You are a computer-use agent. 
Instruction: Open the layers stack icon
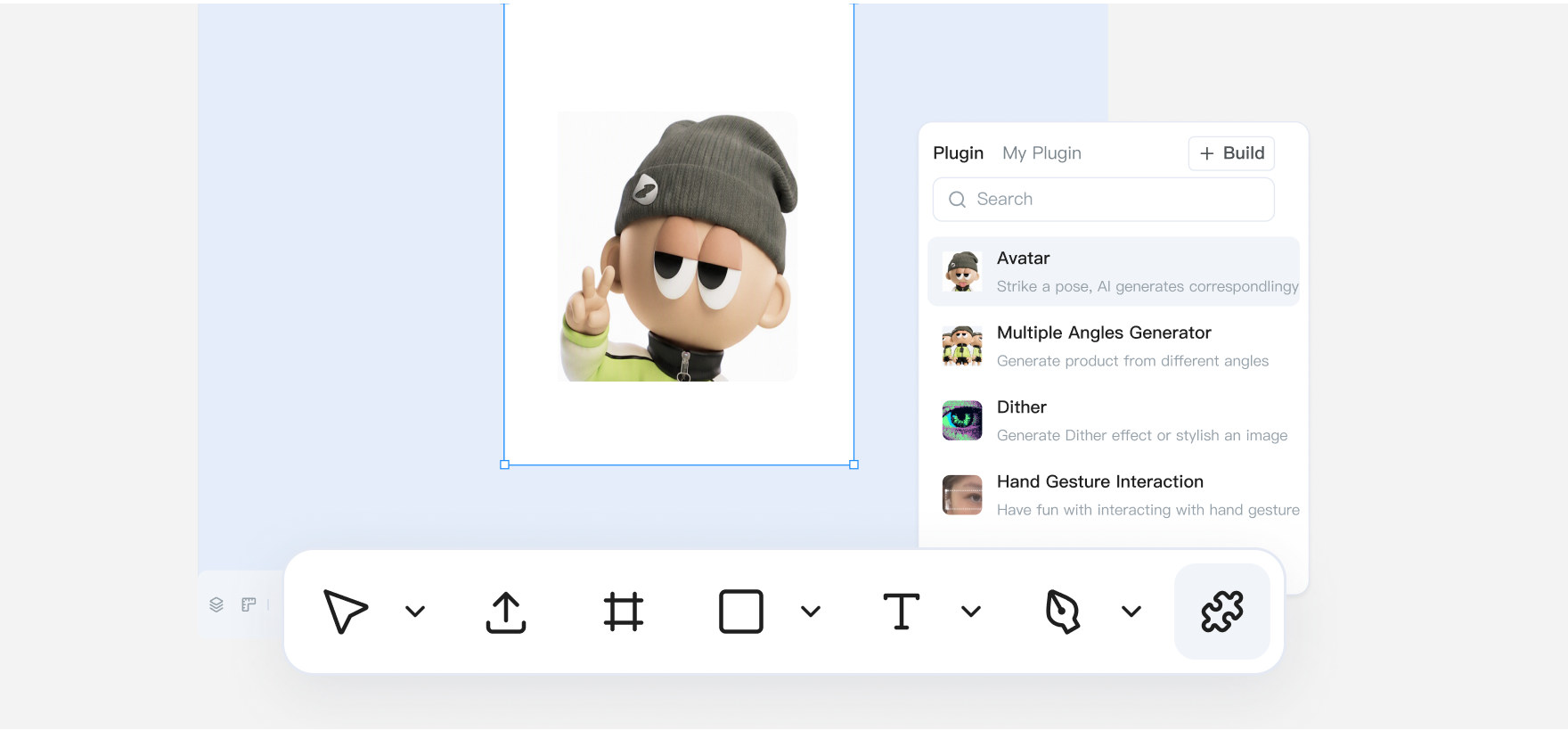click(x=216, y=604)
